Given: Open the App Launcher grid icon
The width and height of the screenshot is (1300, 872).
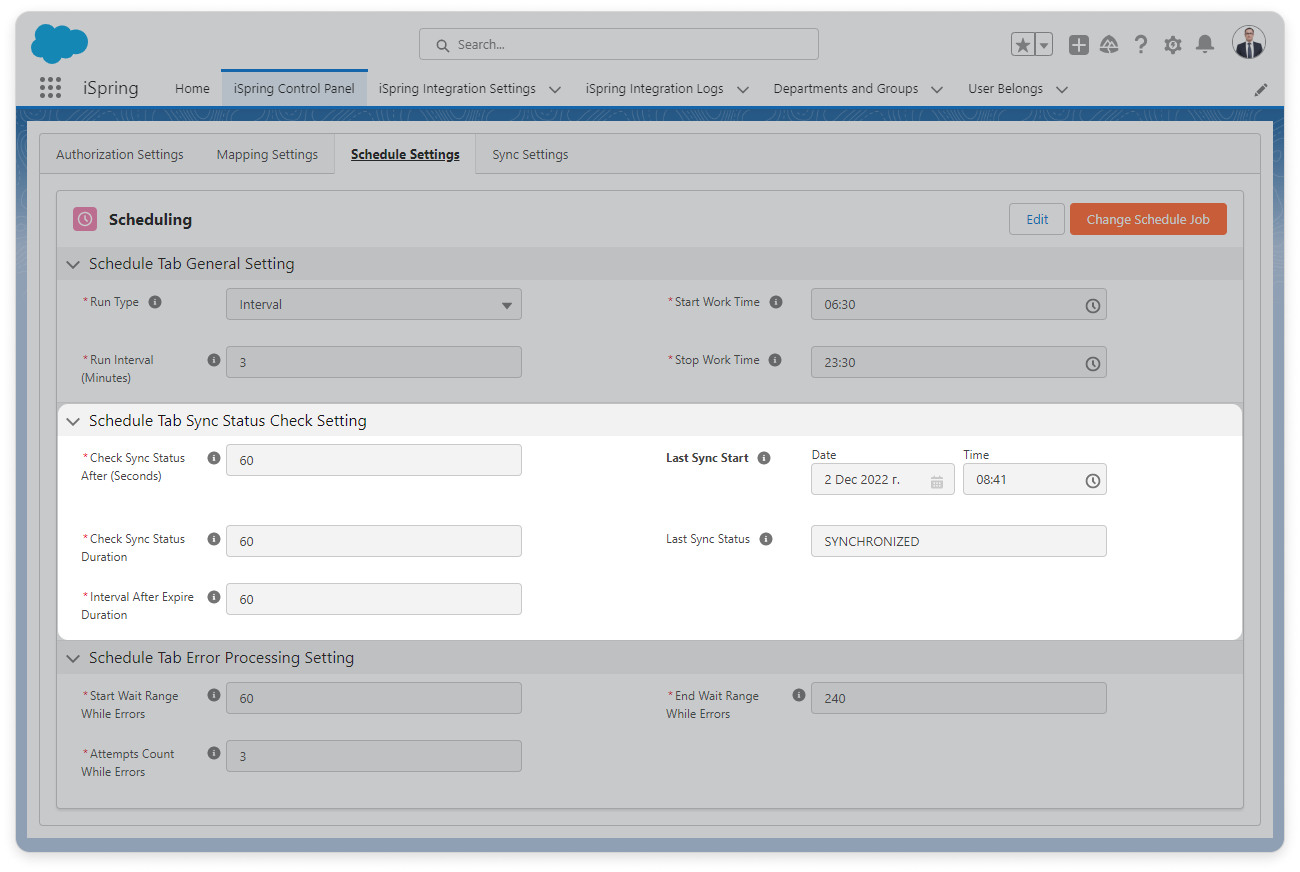Looking at the screenshot, I should point(50,88).
